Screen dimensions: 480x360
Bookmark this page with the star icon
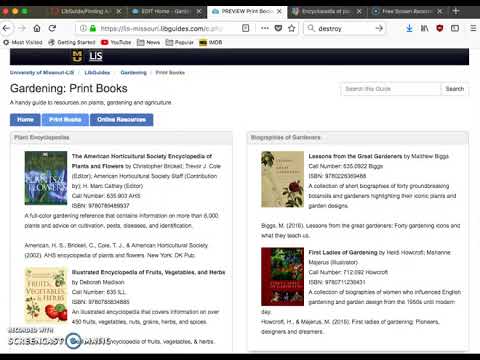tap(292, 28)
